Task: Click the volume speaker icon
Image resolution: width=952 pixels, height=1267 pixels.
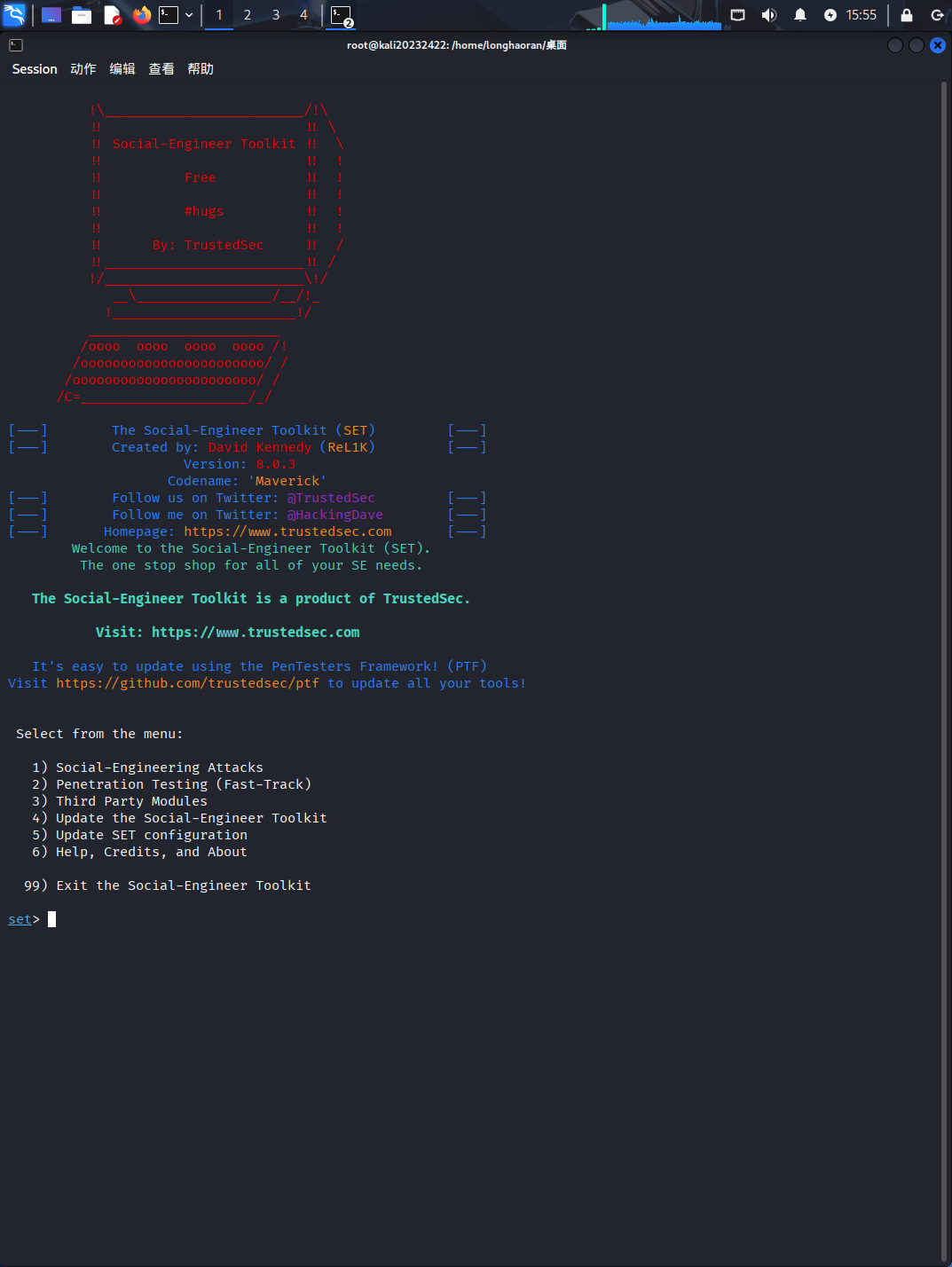Action: click(x=768, y=15)
